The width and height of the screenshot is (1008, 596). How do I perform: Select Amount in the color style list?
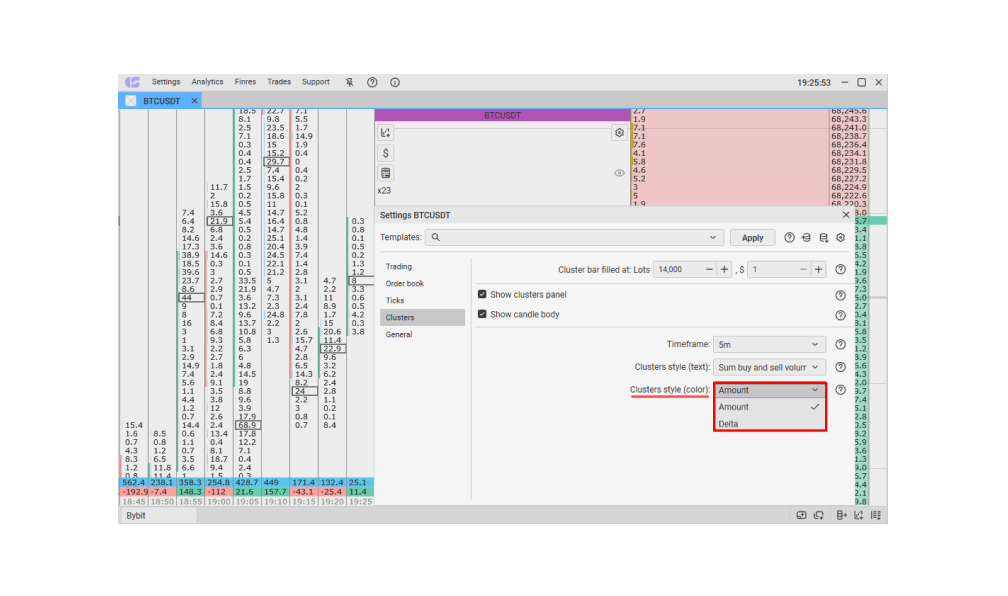point(770,407)
